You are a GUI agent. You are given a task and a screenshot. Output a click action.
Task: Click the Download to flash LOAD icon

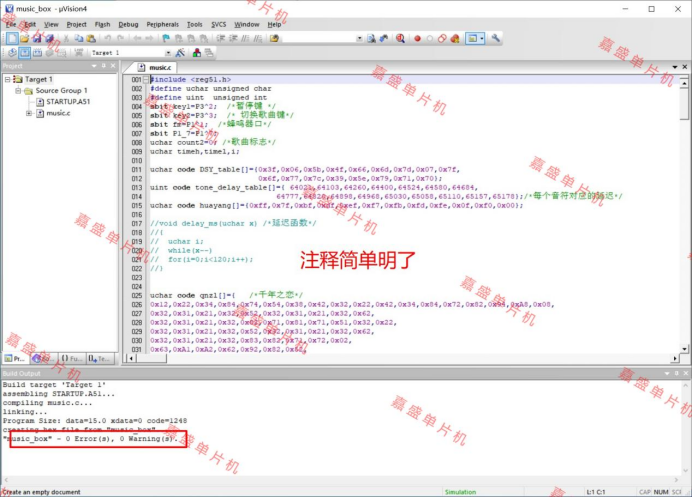click(79, 53)
